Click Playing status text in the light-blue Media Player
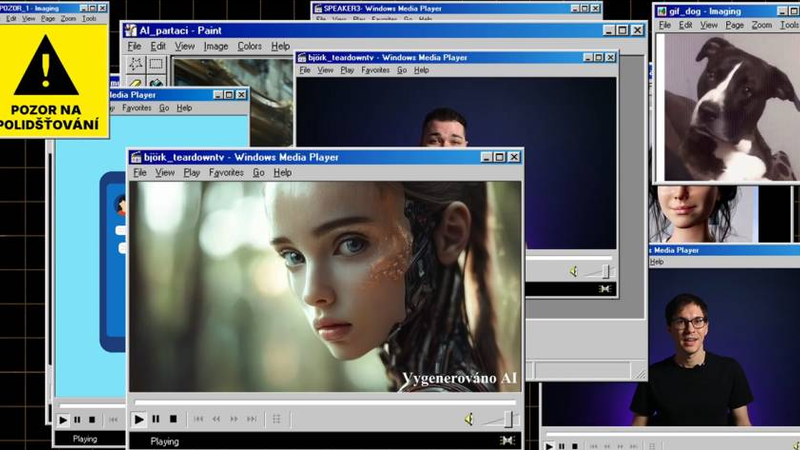The width and height of the screenshot is (800, 450). click(x=85, y=439)
